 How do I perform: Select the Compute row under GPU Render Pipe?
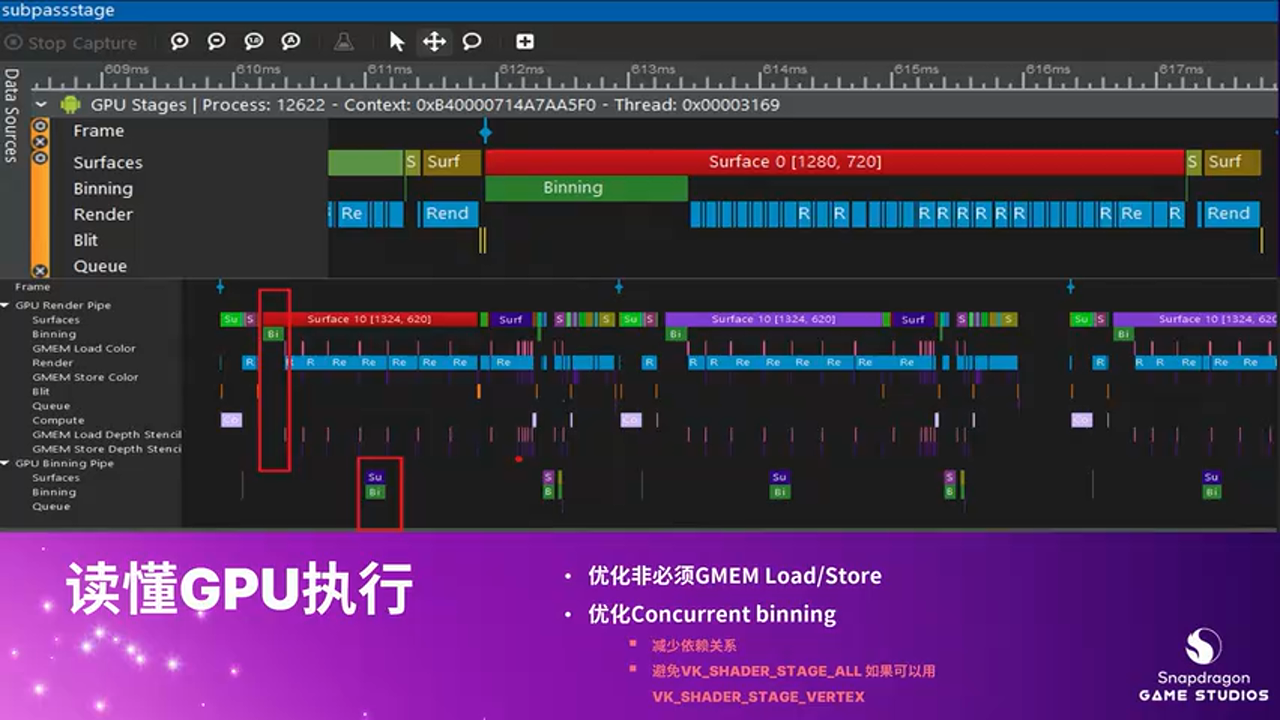click(57, 420)
